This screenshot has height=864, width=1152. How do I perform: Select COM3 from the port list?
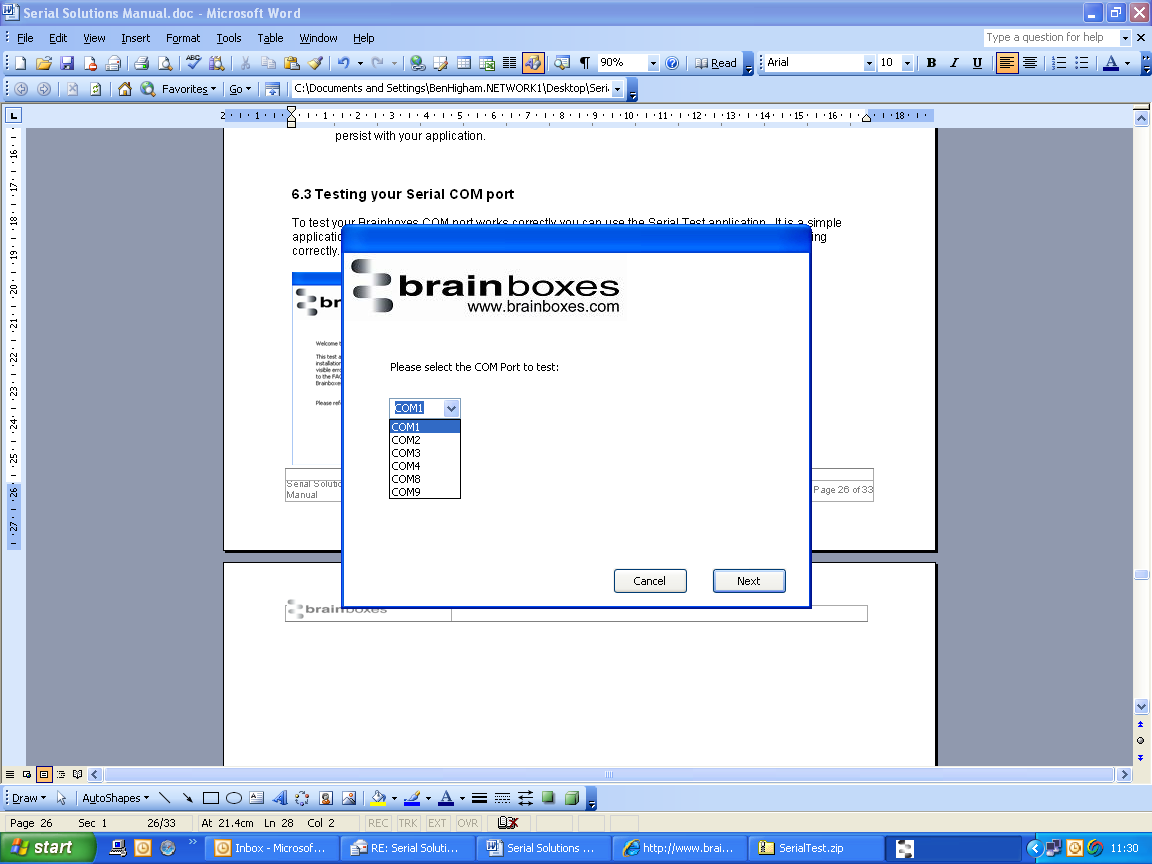(406, 453)
